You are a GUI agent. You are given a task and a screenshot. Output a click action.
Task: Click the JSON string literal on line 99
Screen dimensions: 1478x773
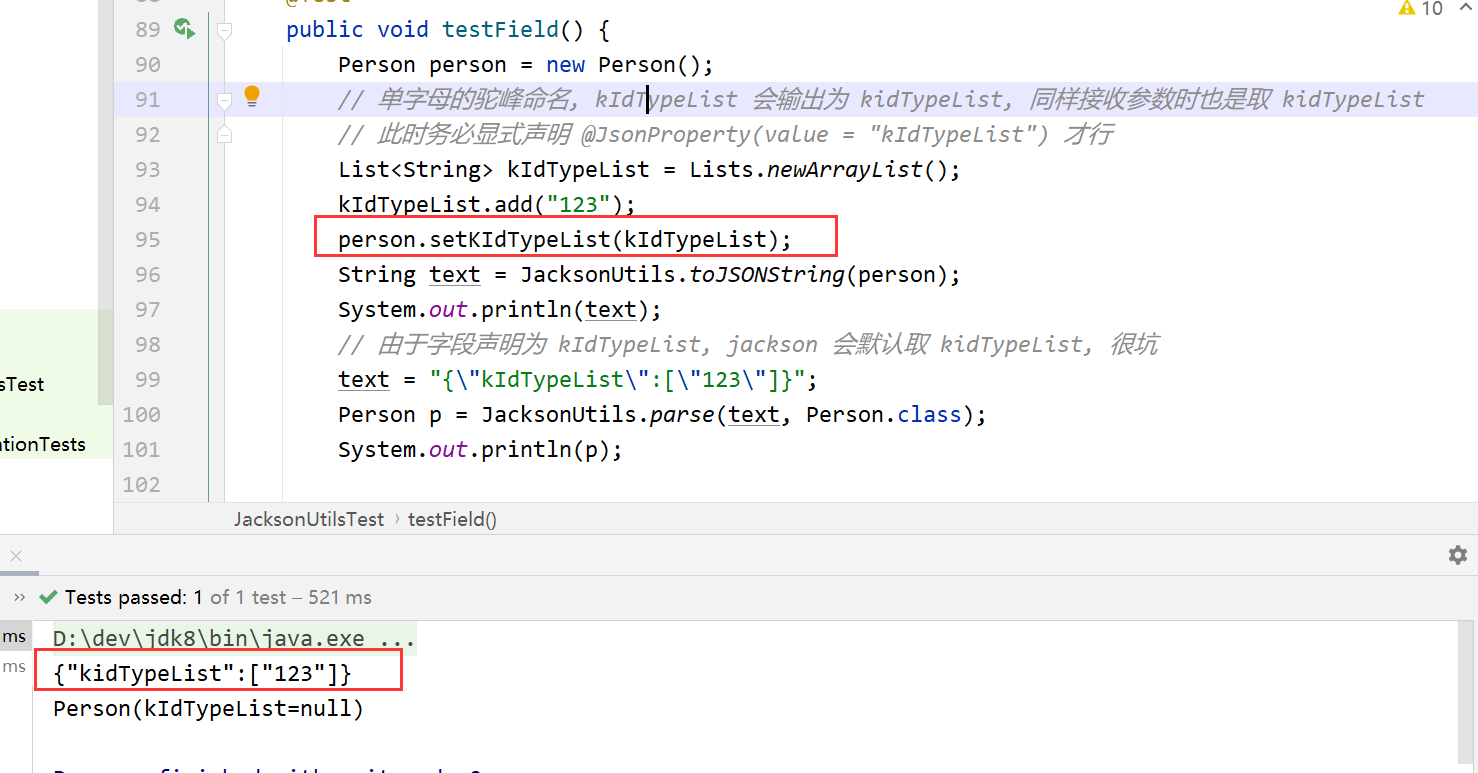pos(618,379)
